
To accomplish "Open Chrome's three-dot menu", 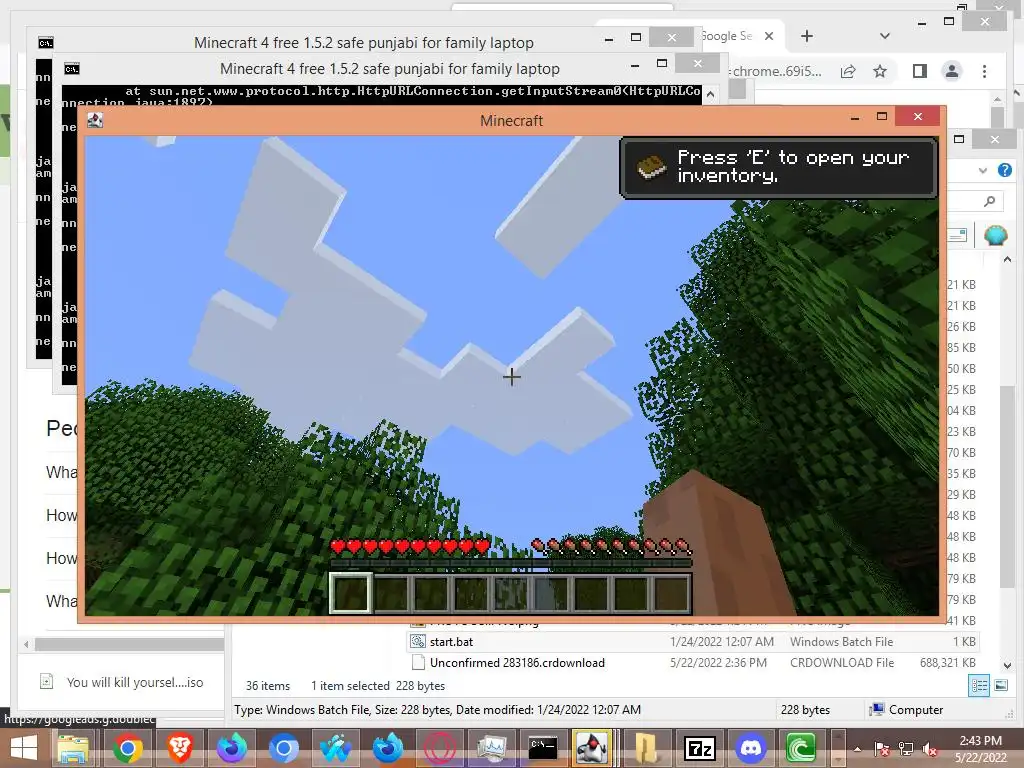I will (984, 71).
